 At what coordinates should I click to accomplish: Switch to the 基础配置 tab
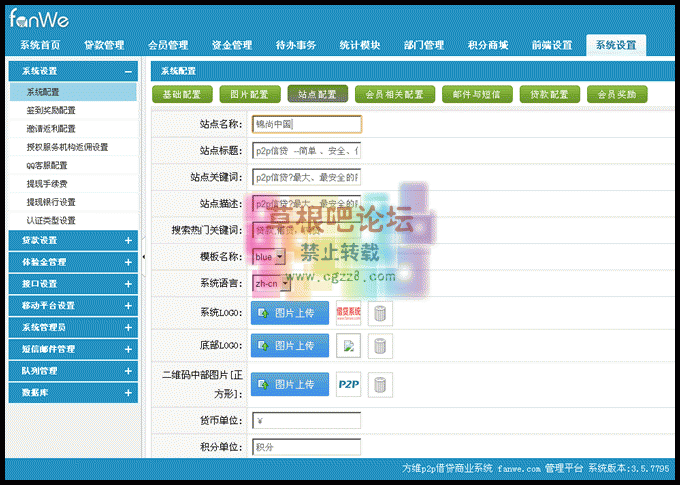182,94
